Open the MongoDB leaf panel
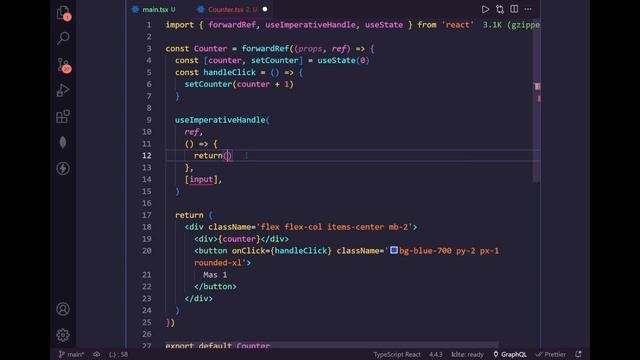Screen dimensions: 640x360 [x=63, y=142]
